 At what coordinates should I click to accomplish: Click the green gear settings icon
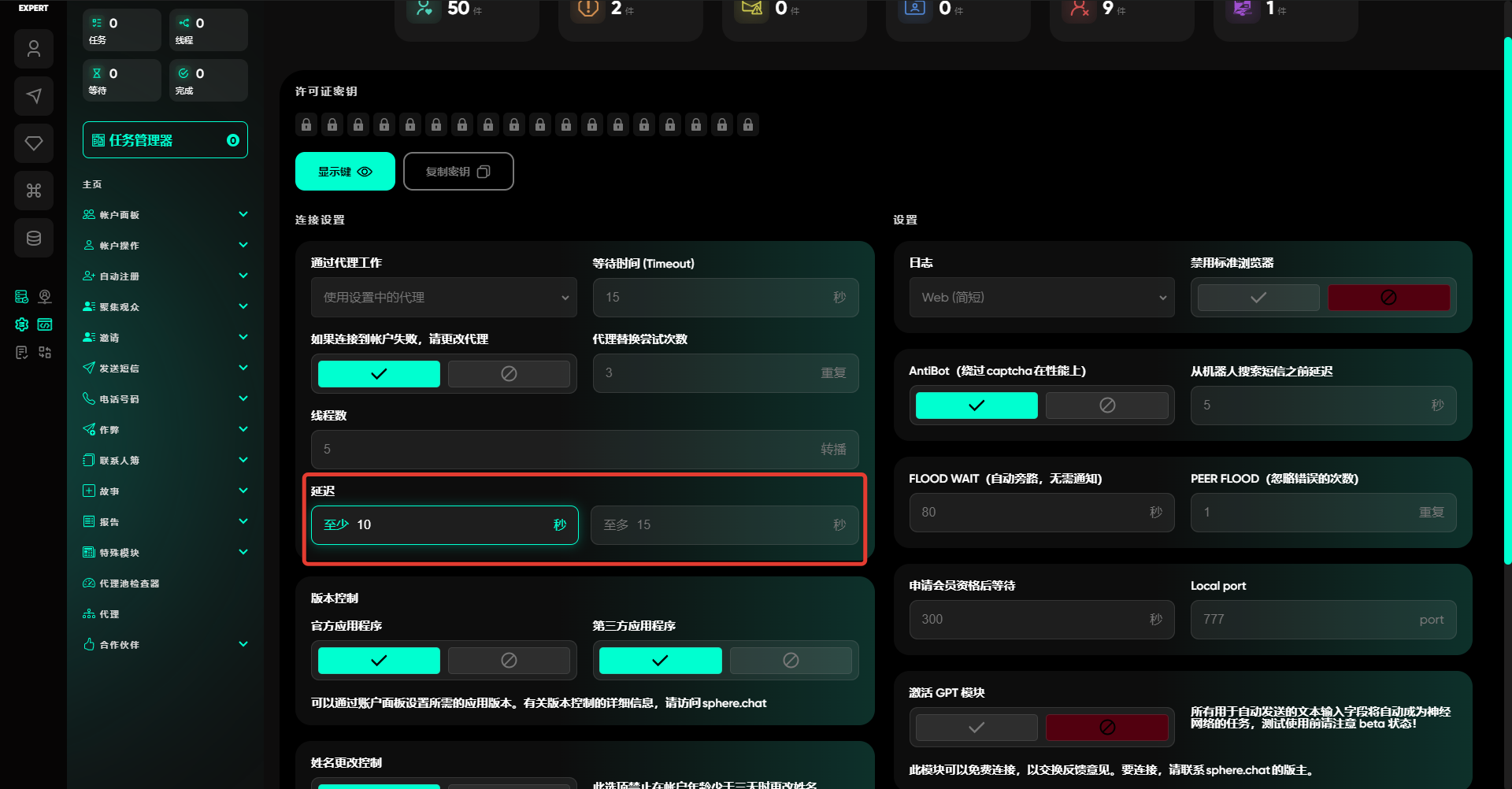pos(22,324)
